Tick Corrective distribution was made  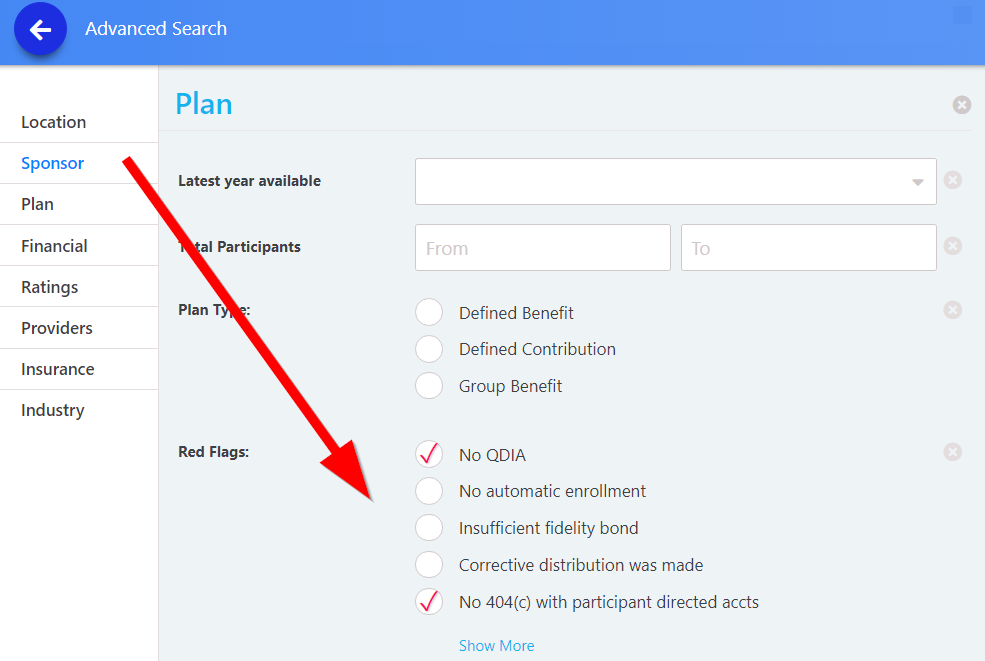pyautogui.click(x=429, y=565)
